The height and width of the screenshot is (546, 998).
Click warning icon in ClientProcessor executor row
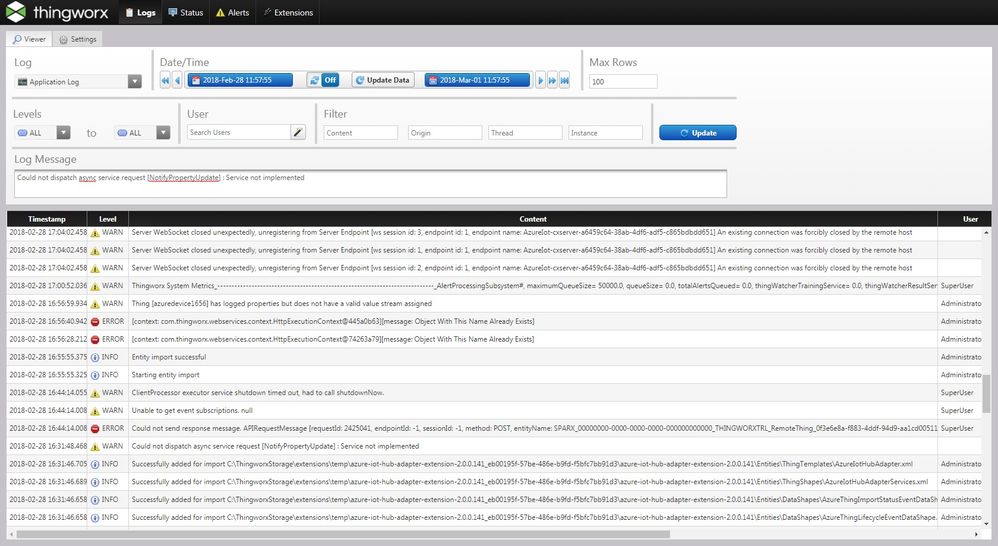point(95,393)
